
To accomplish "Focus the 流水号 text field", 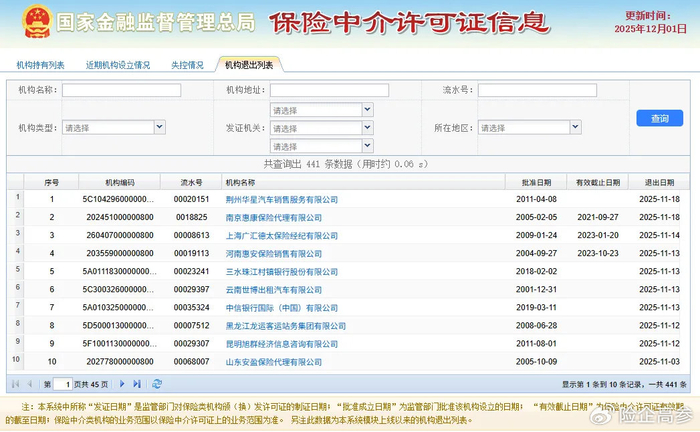I will coord(537,91).
